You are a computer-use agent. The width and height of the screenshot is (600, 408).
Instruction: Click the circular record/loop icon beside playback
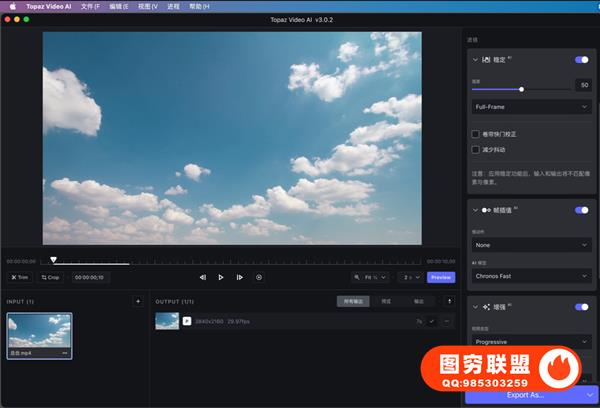pos(259,277)
